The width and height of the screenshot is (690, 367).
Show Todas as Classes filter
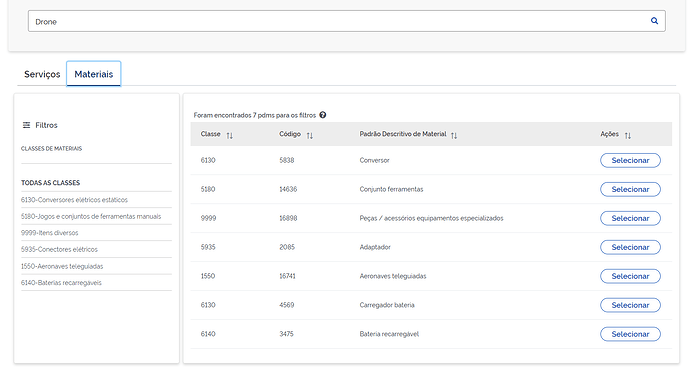click(51, 183)
